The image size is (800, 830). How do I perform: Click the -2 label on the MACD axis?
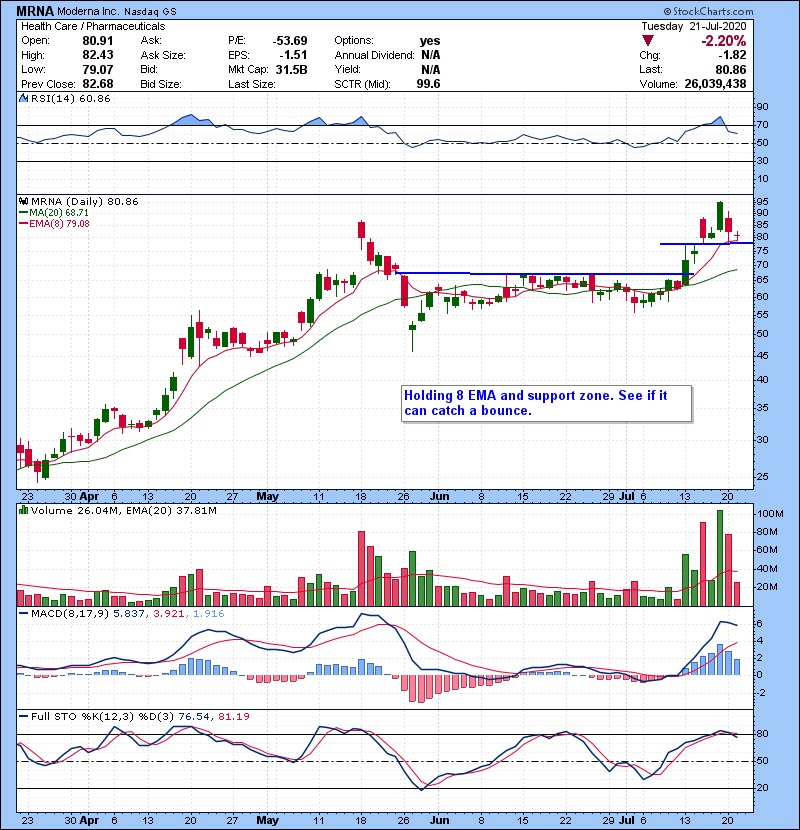(759, 693)
